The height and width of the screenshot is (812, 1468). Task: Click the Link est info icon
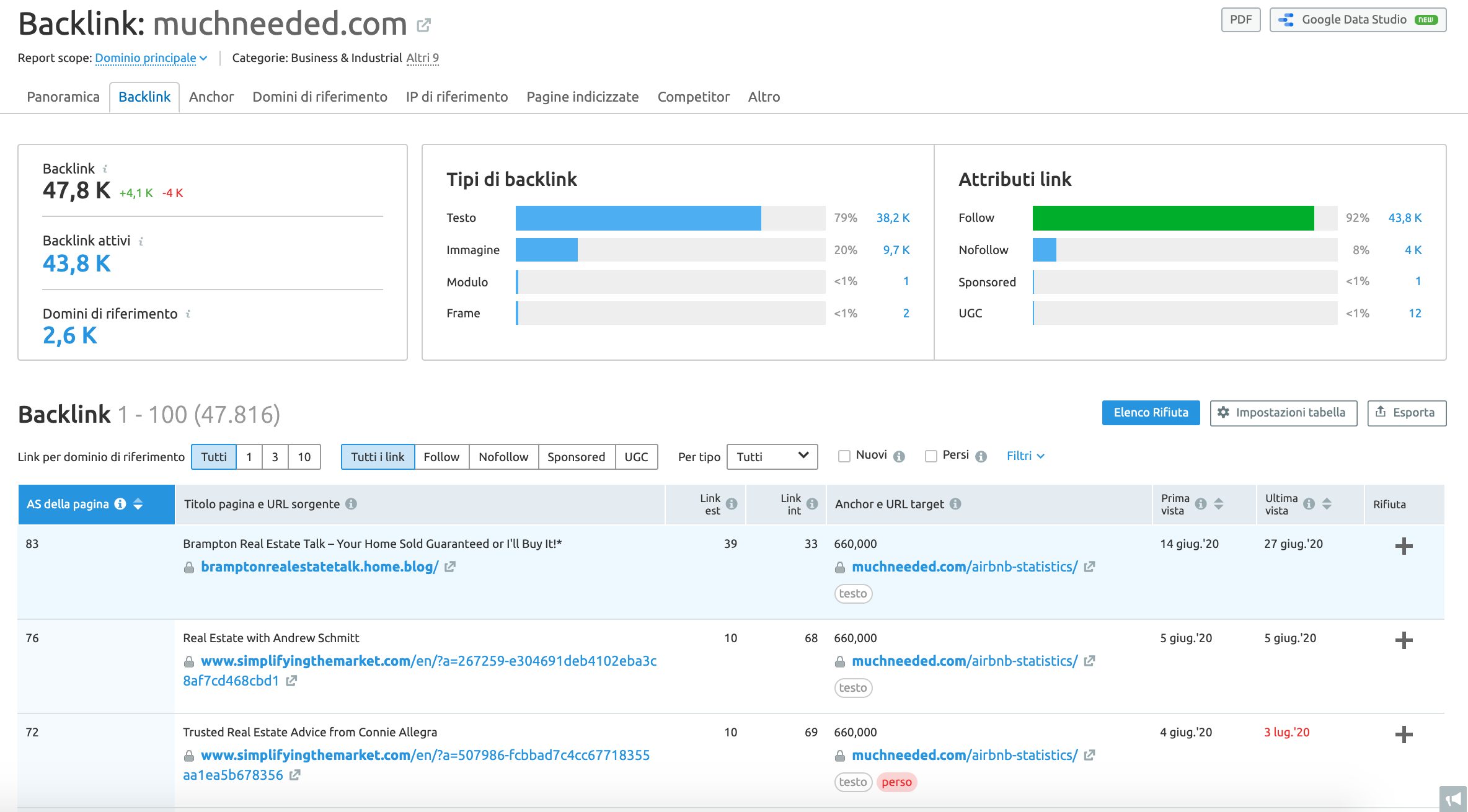732,504
